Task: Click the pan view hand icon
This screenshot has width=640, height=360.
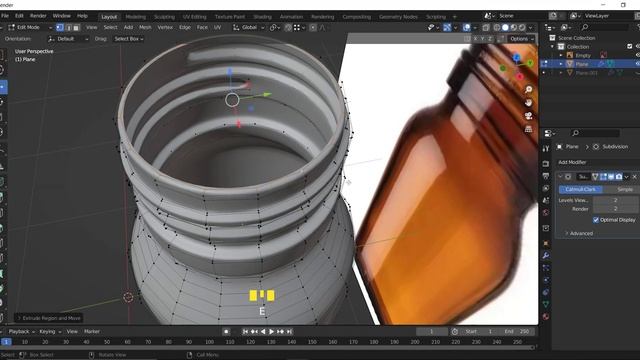Action: pyautogui.click(x=528, y=102)
